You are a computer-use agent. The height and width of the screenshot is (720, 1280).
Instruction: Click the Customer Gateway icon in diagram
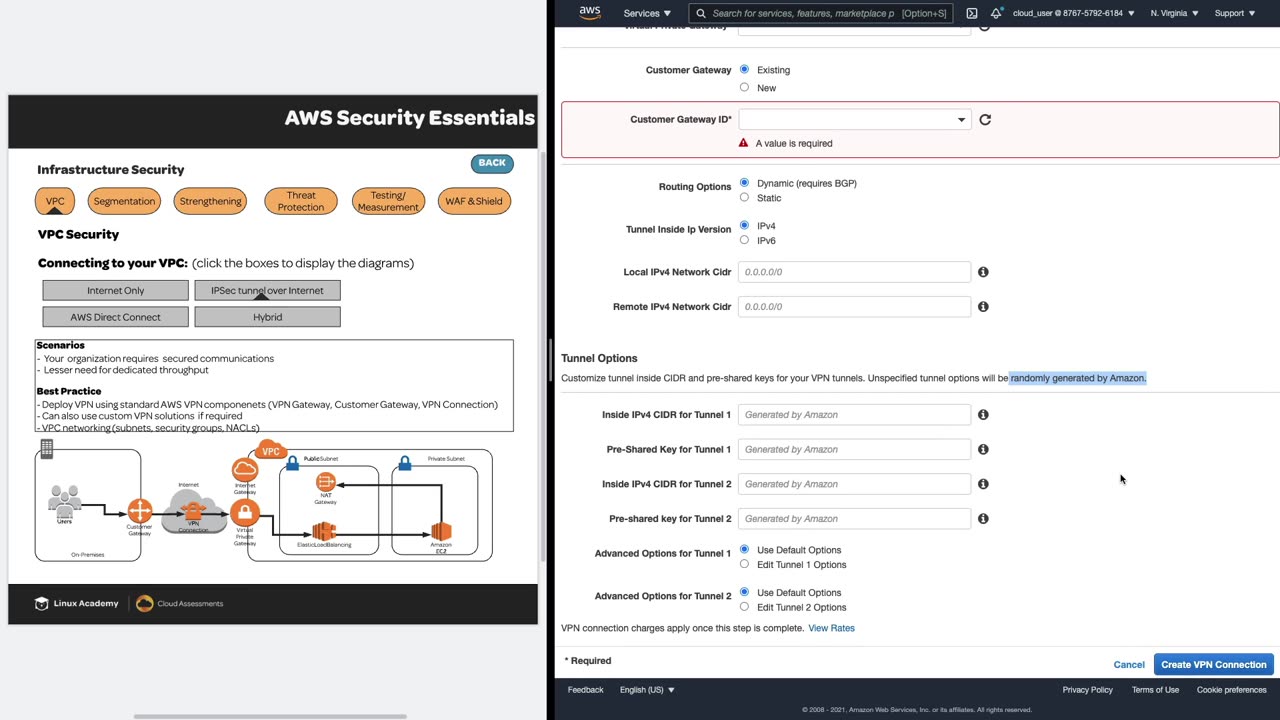[140, 512]
